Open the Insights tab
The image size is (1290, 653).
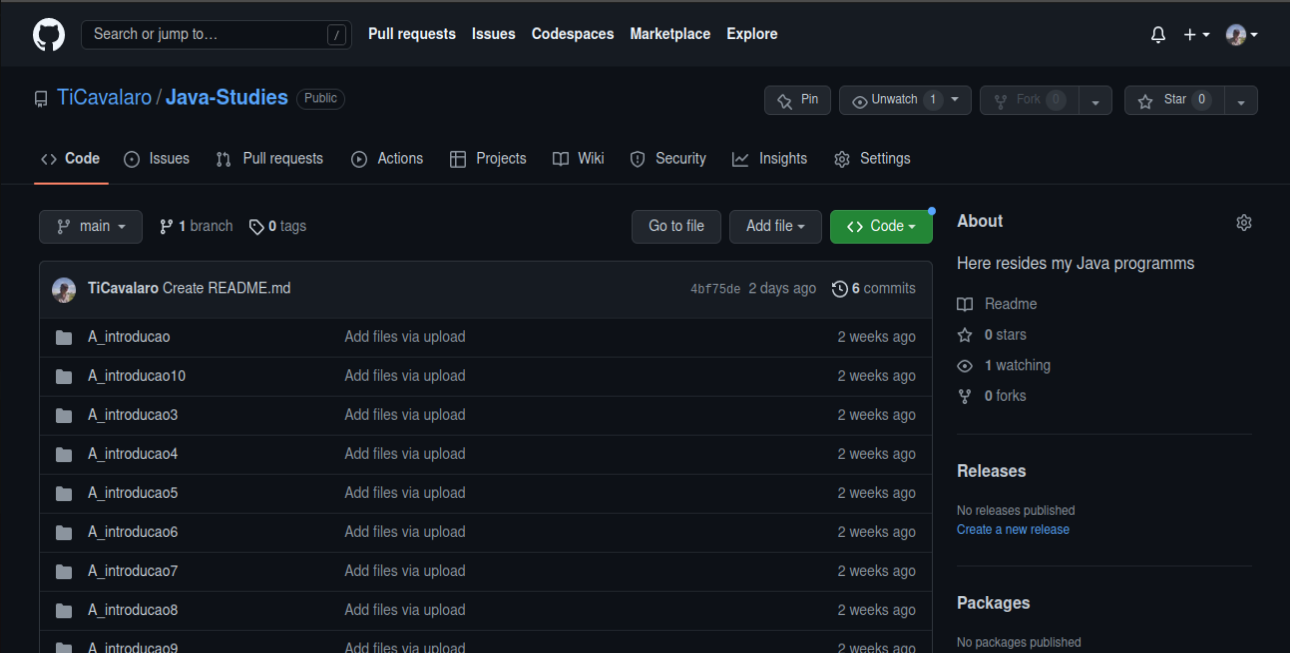(770, 159)
